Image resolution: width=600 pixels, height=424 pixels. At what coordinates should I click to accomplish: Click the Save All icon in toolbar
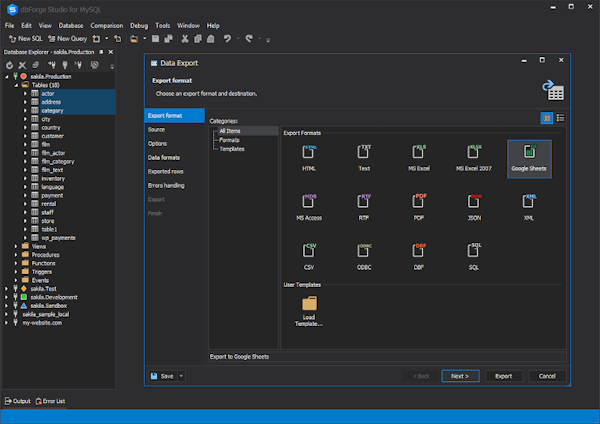pos(168,39)
